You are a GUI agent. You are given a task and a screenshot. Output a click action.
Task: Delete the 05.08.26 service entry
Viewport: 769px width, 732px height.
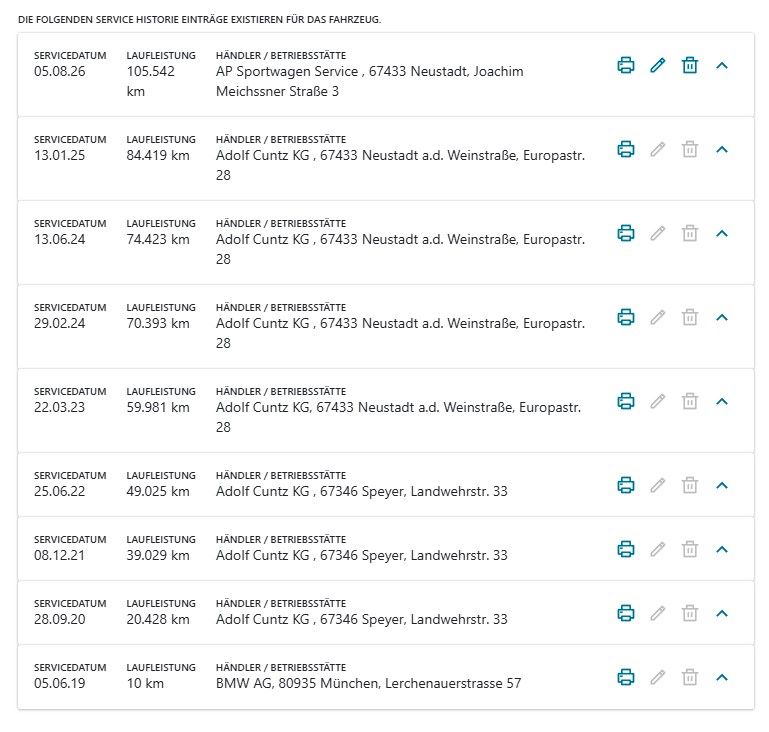[x=690, y=65]
